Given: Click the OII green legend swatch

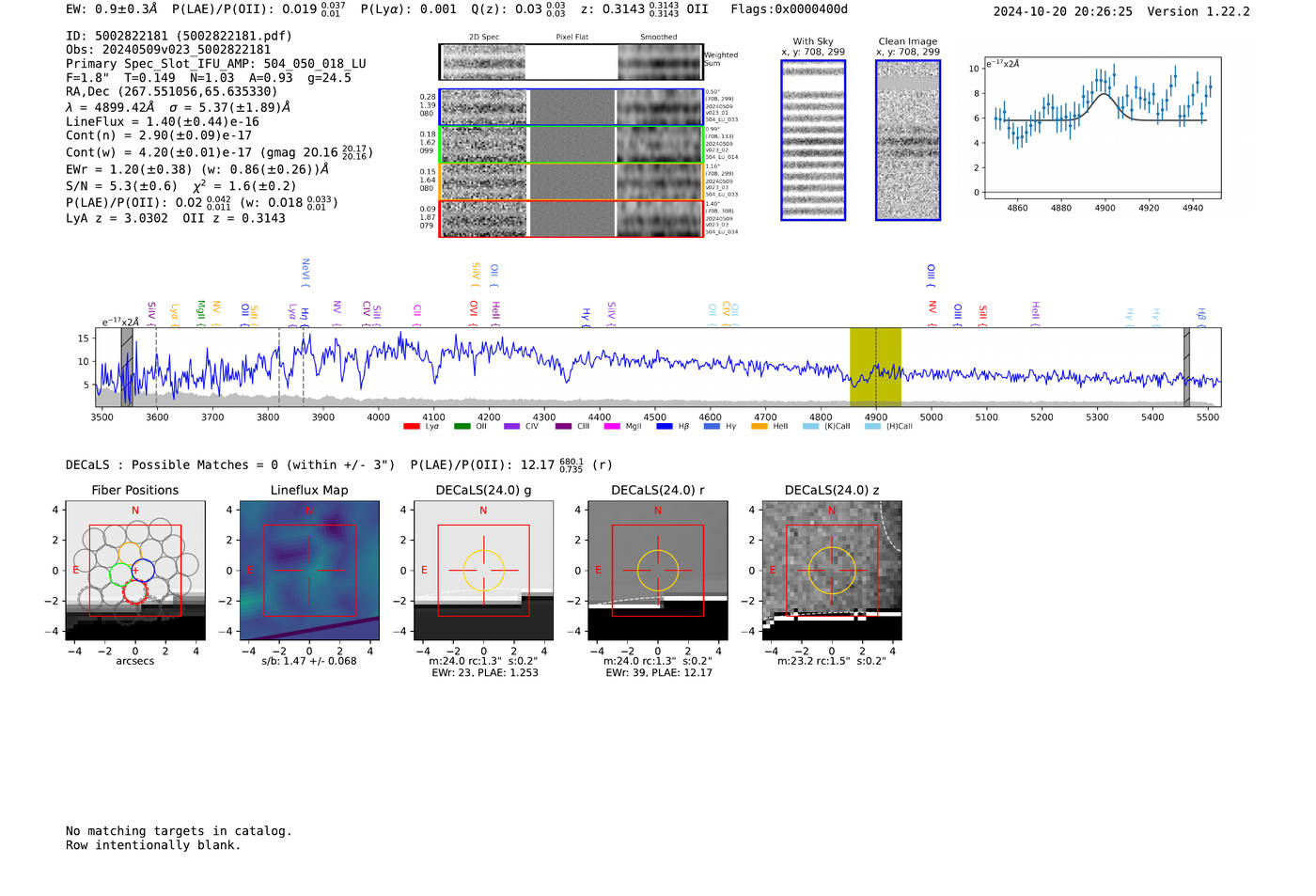Looking at the screenshot, I should pos(462,427).
